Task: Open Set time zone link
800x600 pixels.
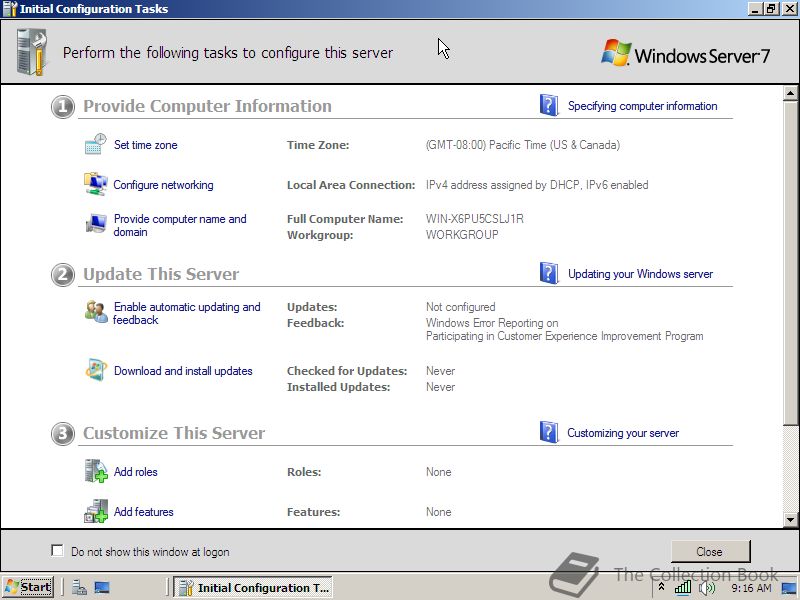Action: coord(145,145)
